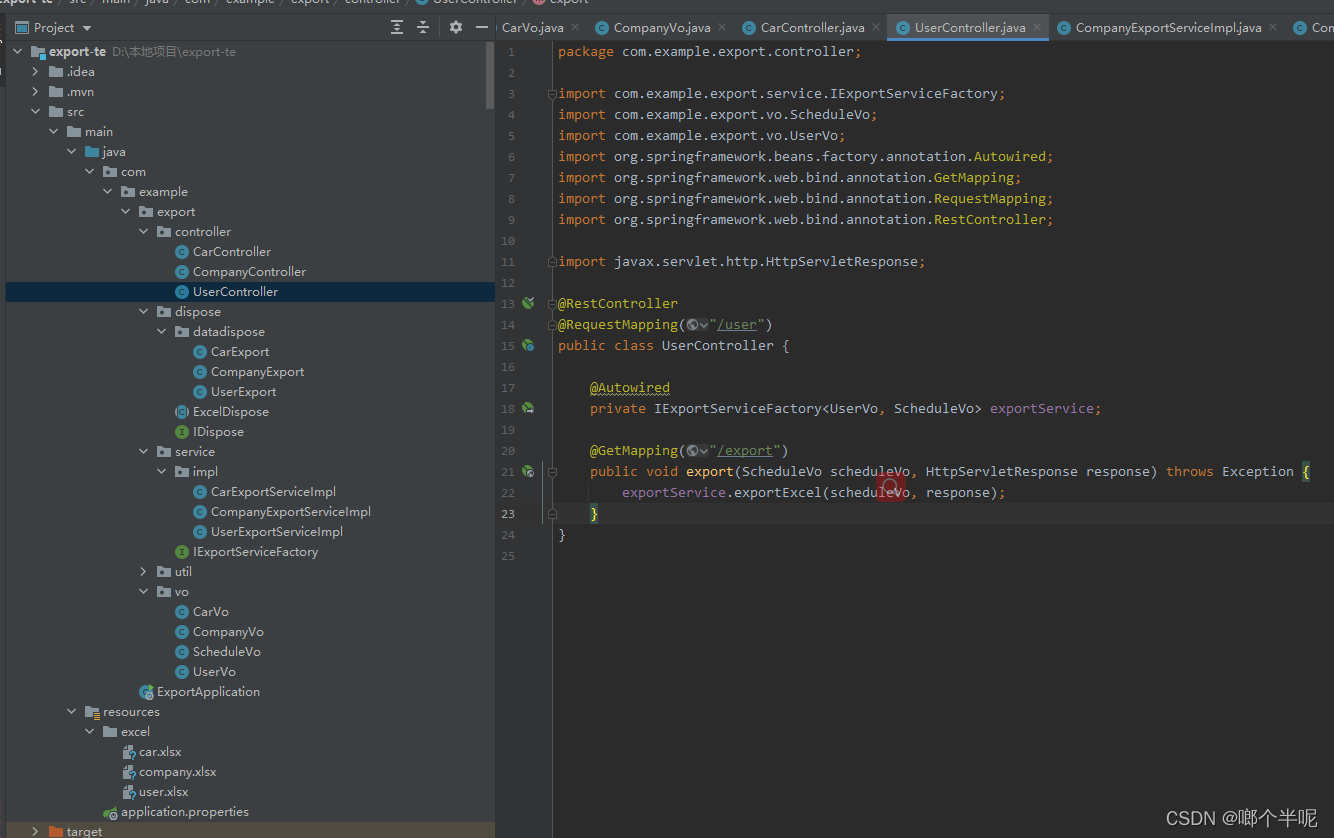Viewport: 1334px width, 838px height.
Task: Click the IExportServiceFactory interface icon
Action: click(x=182, y=552)
